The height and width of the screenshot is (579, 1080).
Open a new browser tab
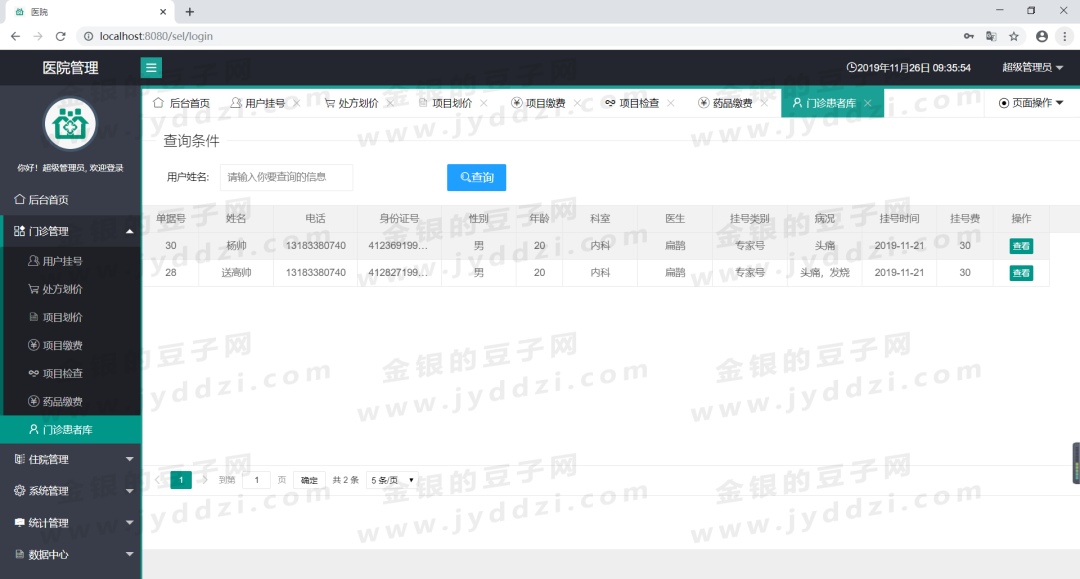[190, 12]
